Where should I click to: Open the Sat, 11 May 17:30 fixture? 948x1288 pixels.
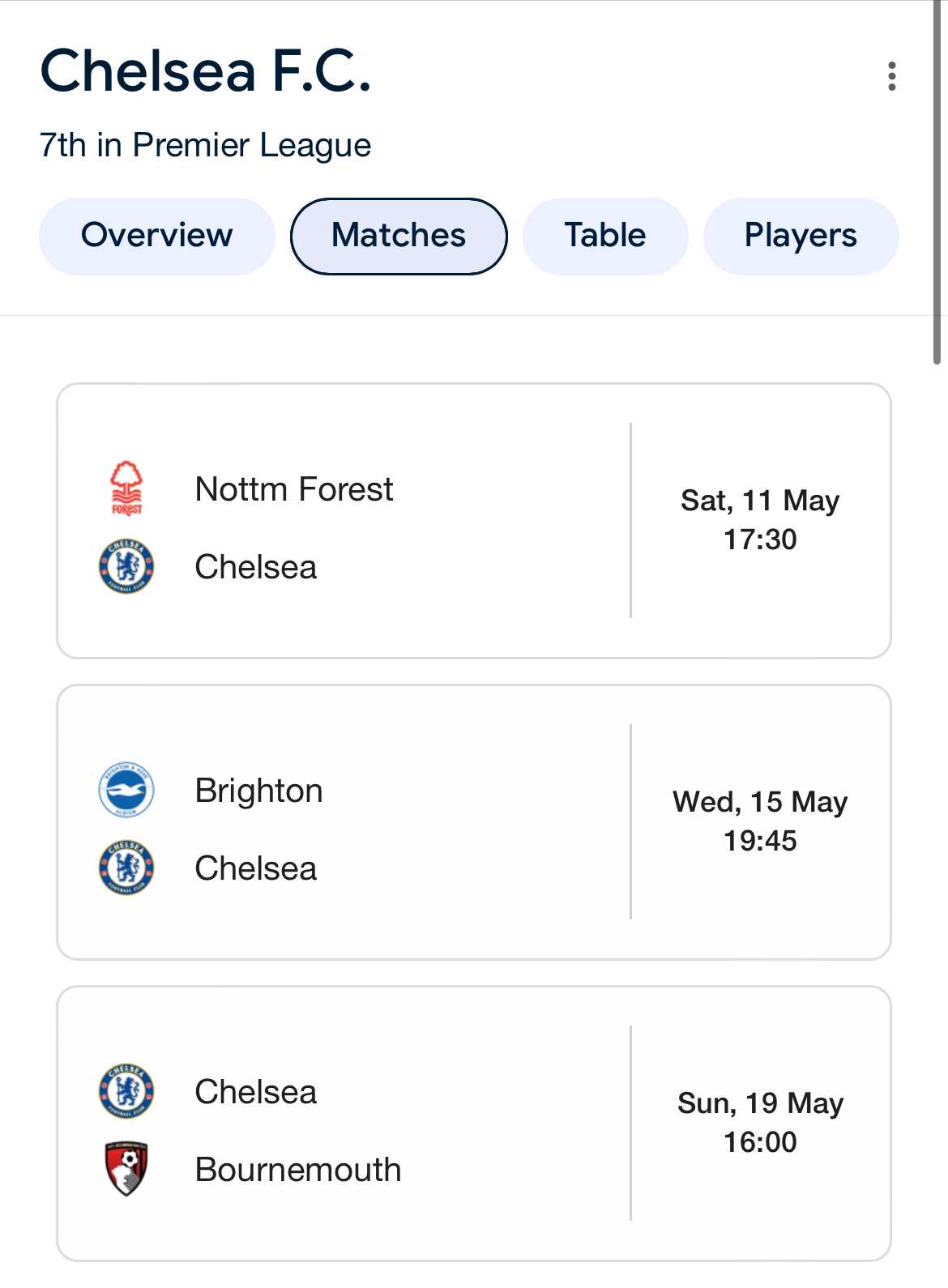tap(474, 521)
